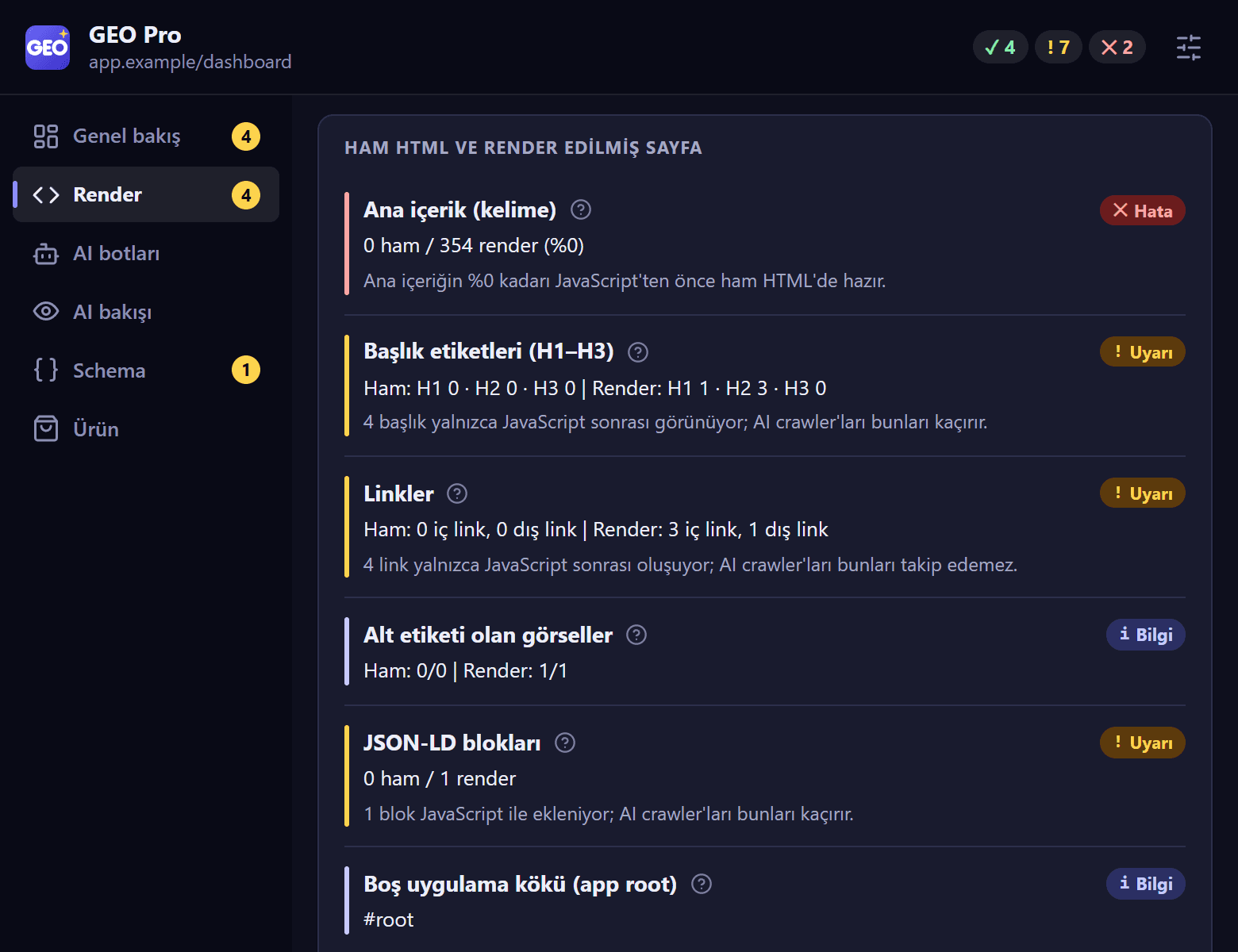Viewport: 1238px width, 952px height.
Task: Click help icon next to Boş uygulama kökü
Action: tap(702, 884)
